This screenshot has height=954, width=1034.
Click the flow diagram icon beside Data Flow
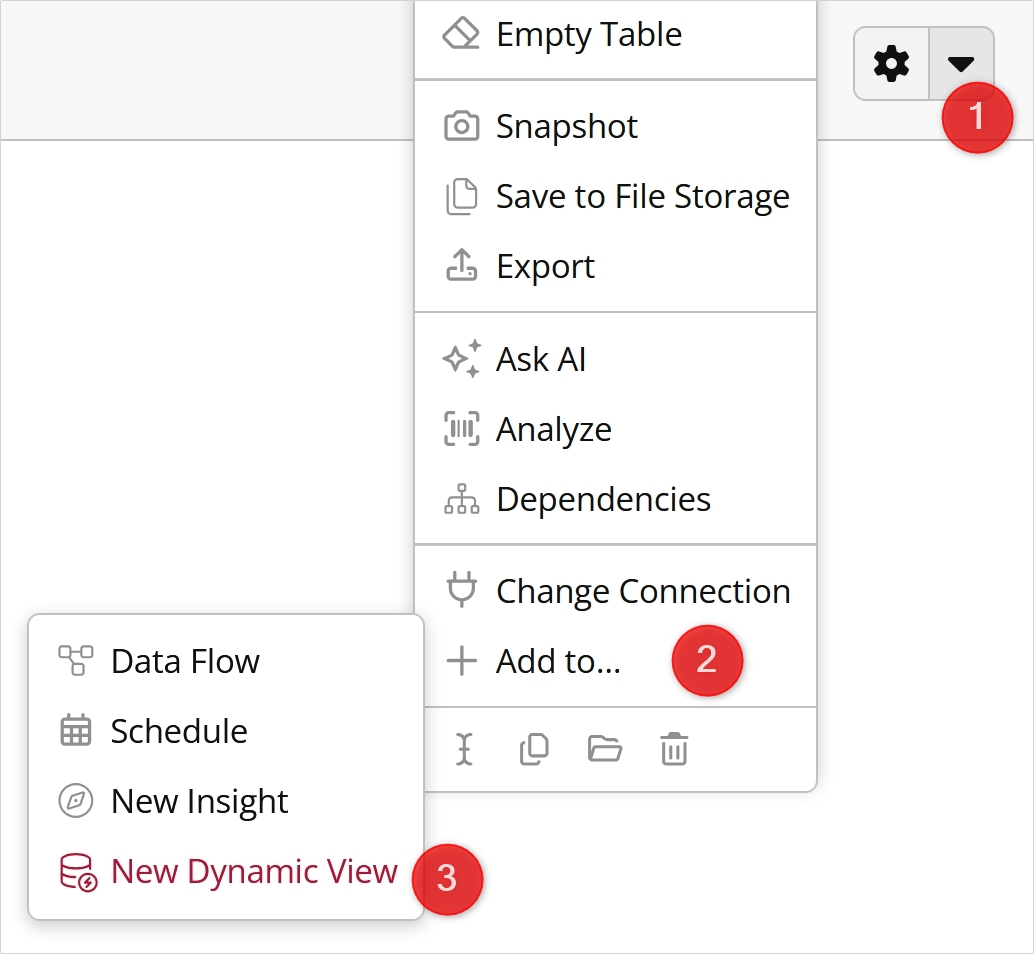coord(76,661)
